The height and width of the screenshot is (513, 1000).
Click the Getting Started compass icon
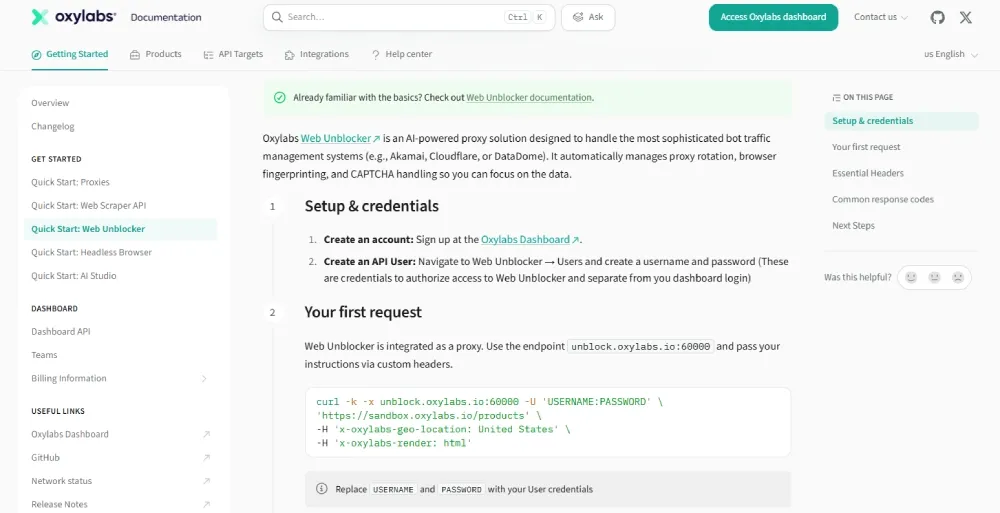point(36,54)
